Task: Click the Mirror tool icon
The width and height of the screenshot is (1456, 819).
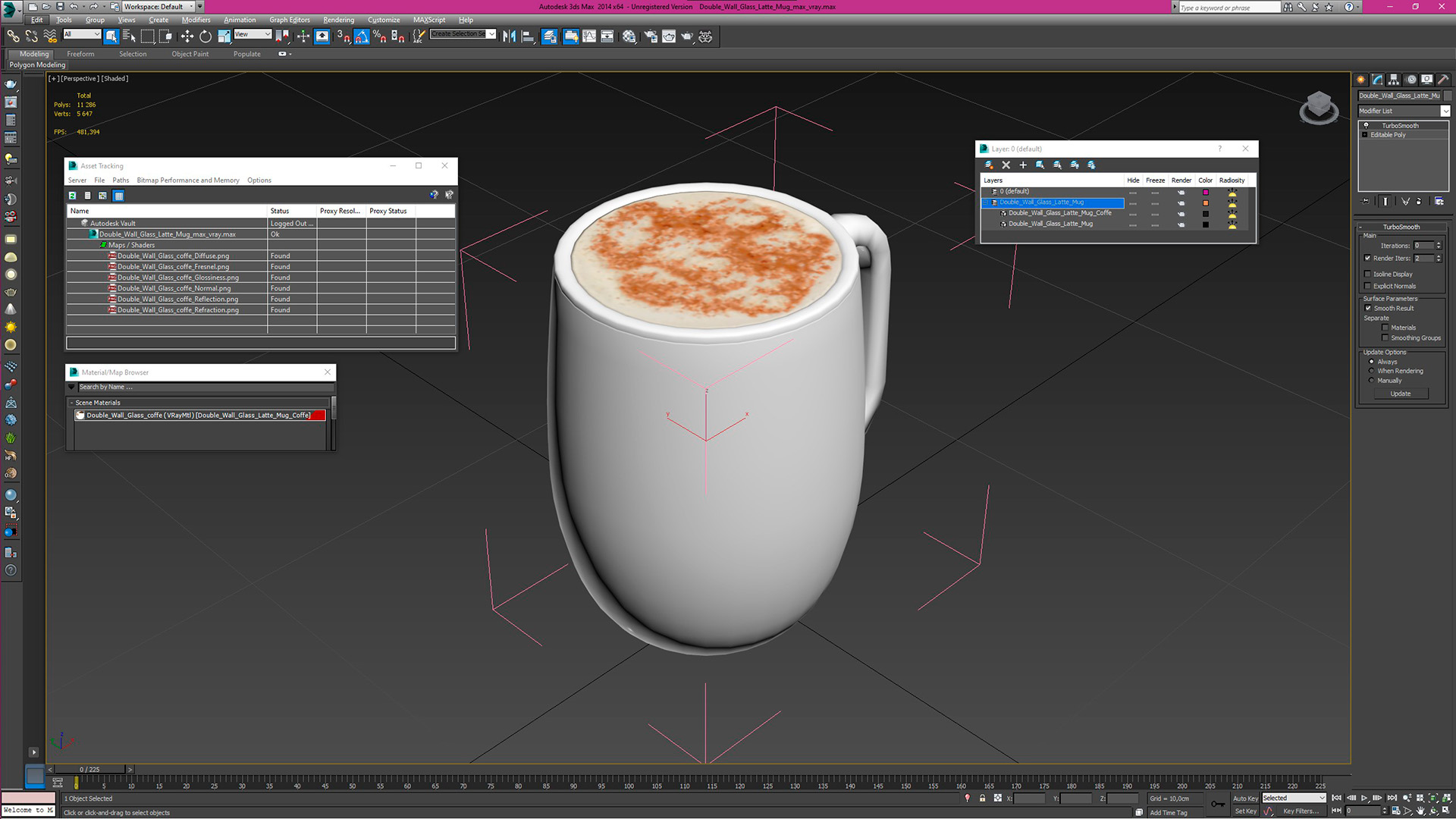Action: tap(510, 36)
